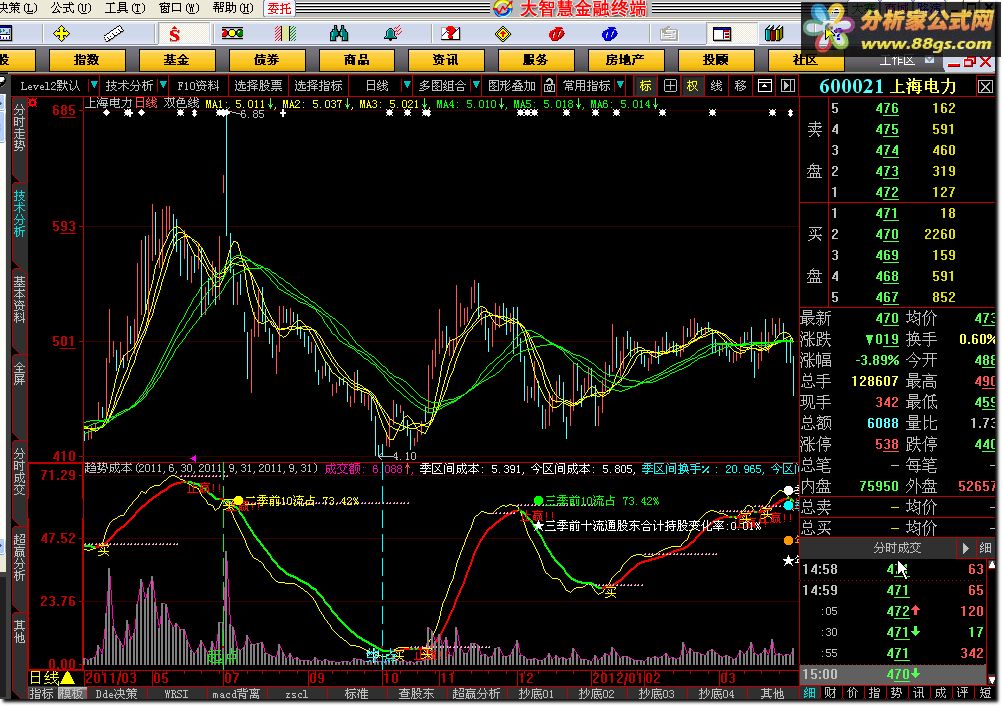Open the 债券 category tab
This screenshot has height=706, width=1003.
[x=266, y=60]
